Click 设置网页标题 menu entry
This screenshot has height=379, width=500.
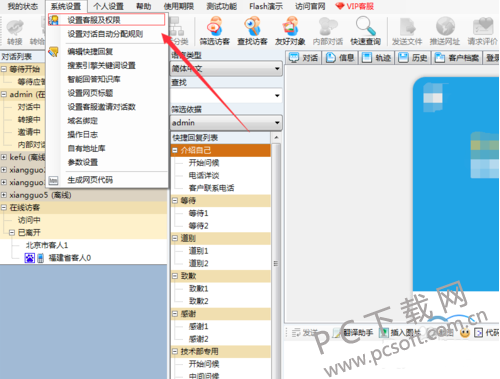[x=90, y=93]
